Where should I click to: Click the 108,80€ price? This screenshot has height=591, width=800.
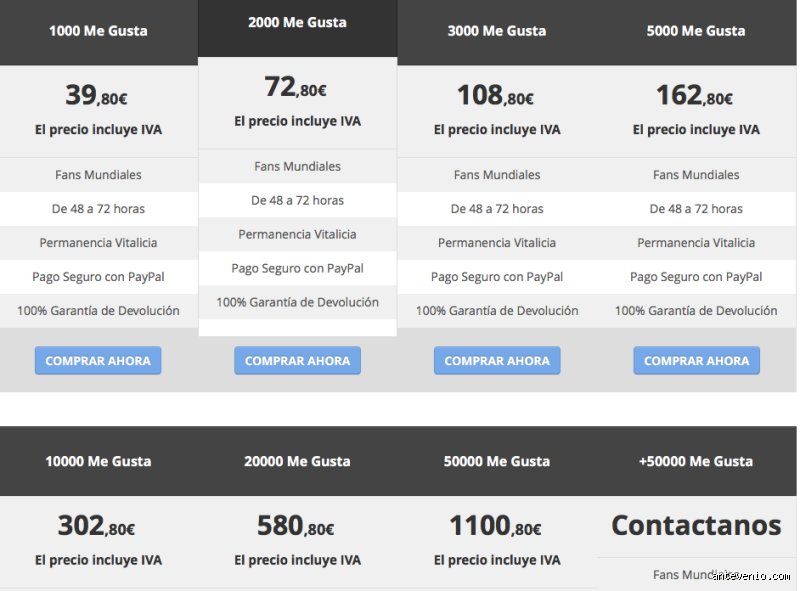495,95
